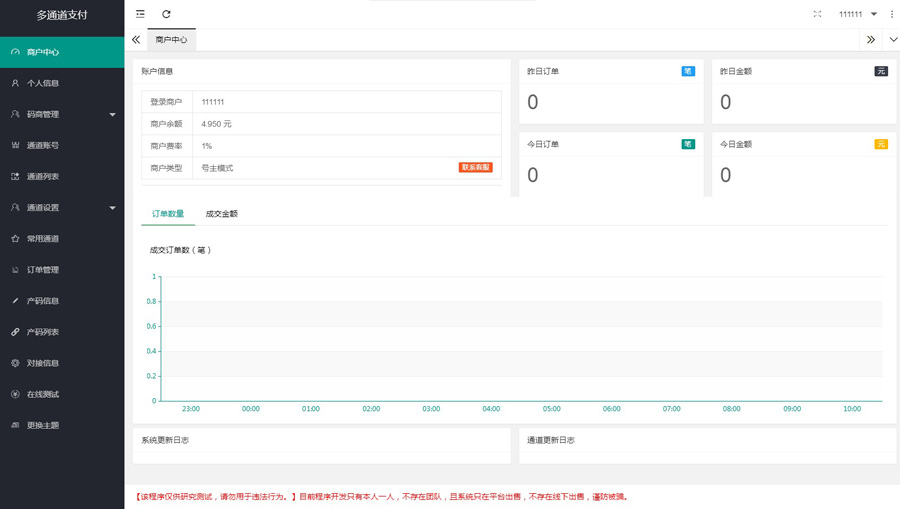Open the tab operations dropdown chevron

(892, 40)
